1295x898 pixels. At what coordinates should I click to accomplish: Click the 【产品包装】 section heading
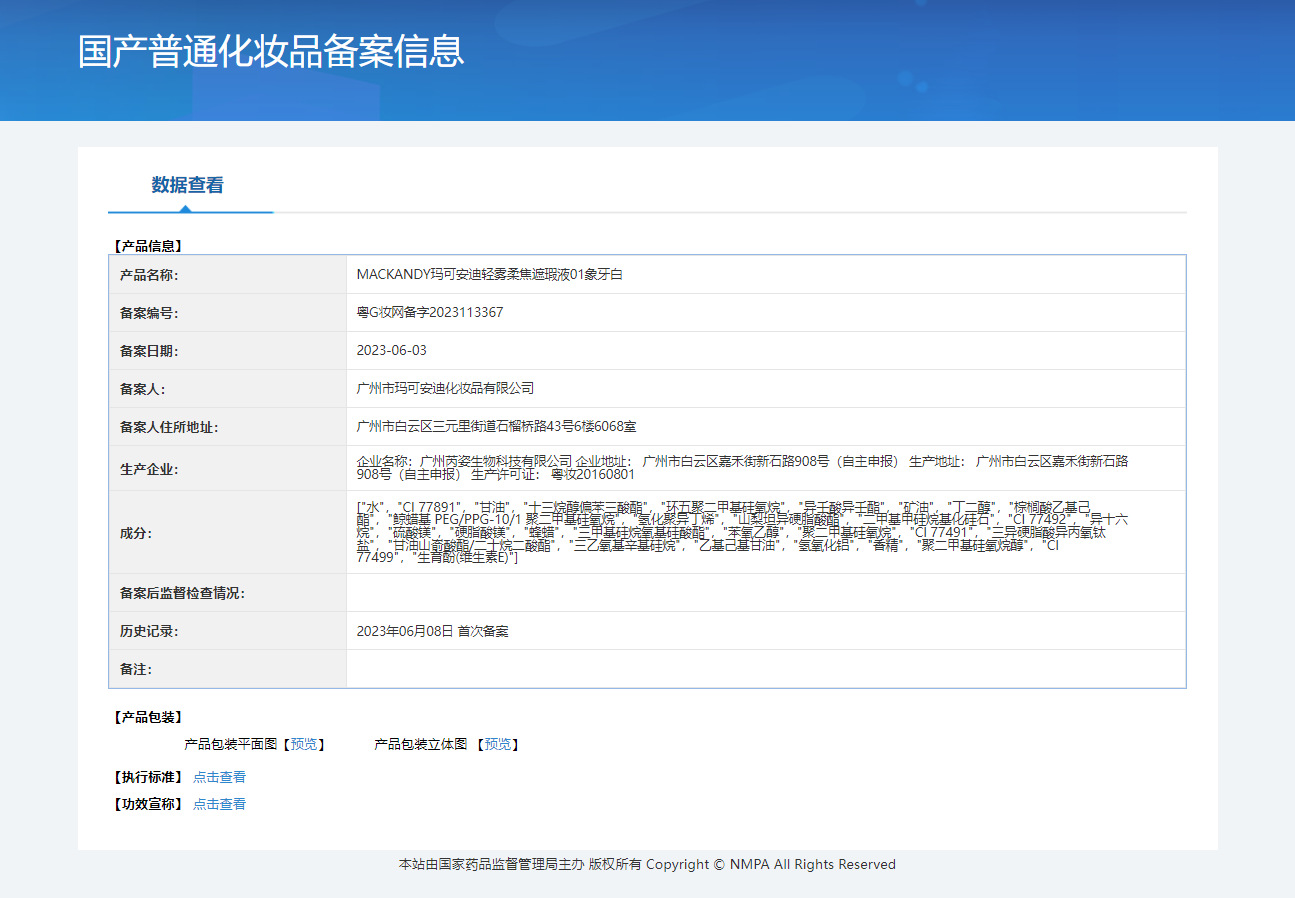pos(148,717)
